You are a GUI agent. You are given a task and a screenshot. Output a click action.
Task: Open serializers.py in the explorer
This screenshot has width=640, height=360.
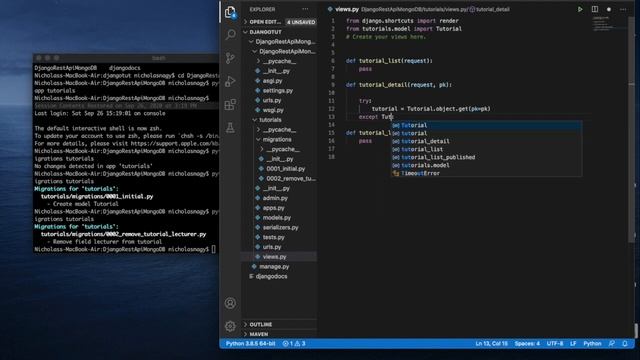point(280,227)
